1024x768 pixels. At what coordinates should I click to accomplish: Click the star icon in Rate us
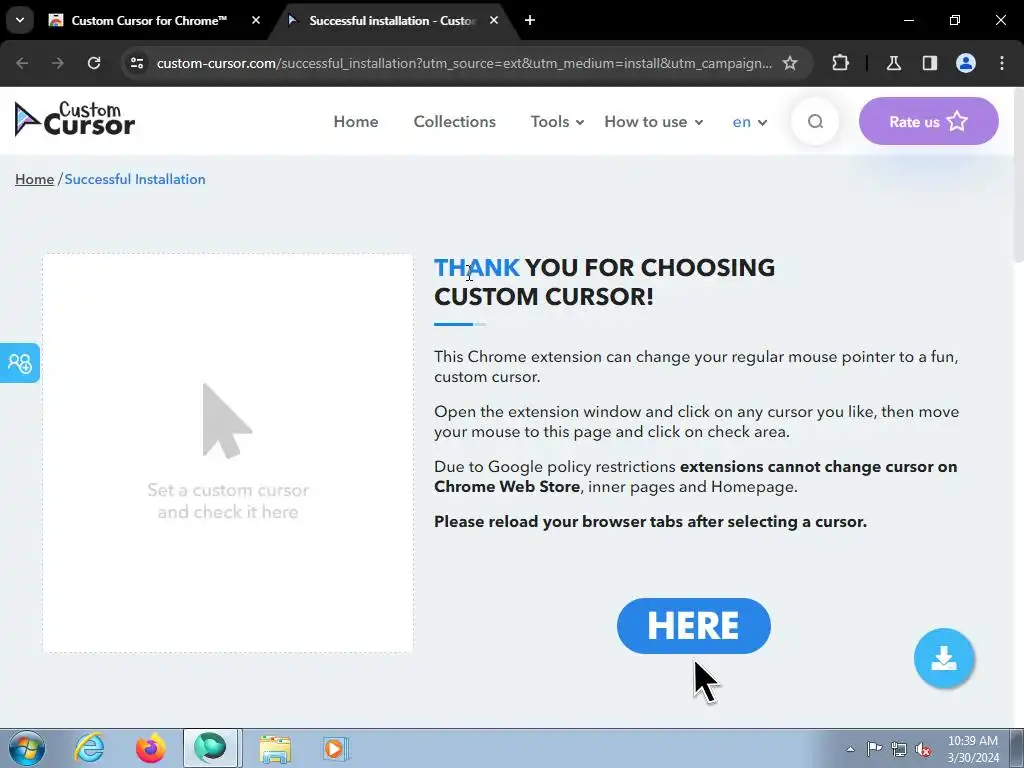click(957, 121)
